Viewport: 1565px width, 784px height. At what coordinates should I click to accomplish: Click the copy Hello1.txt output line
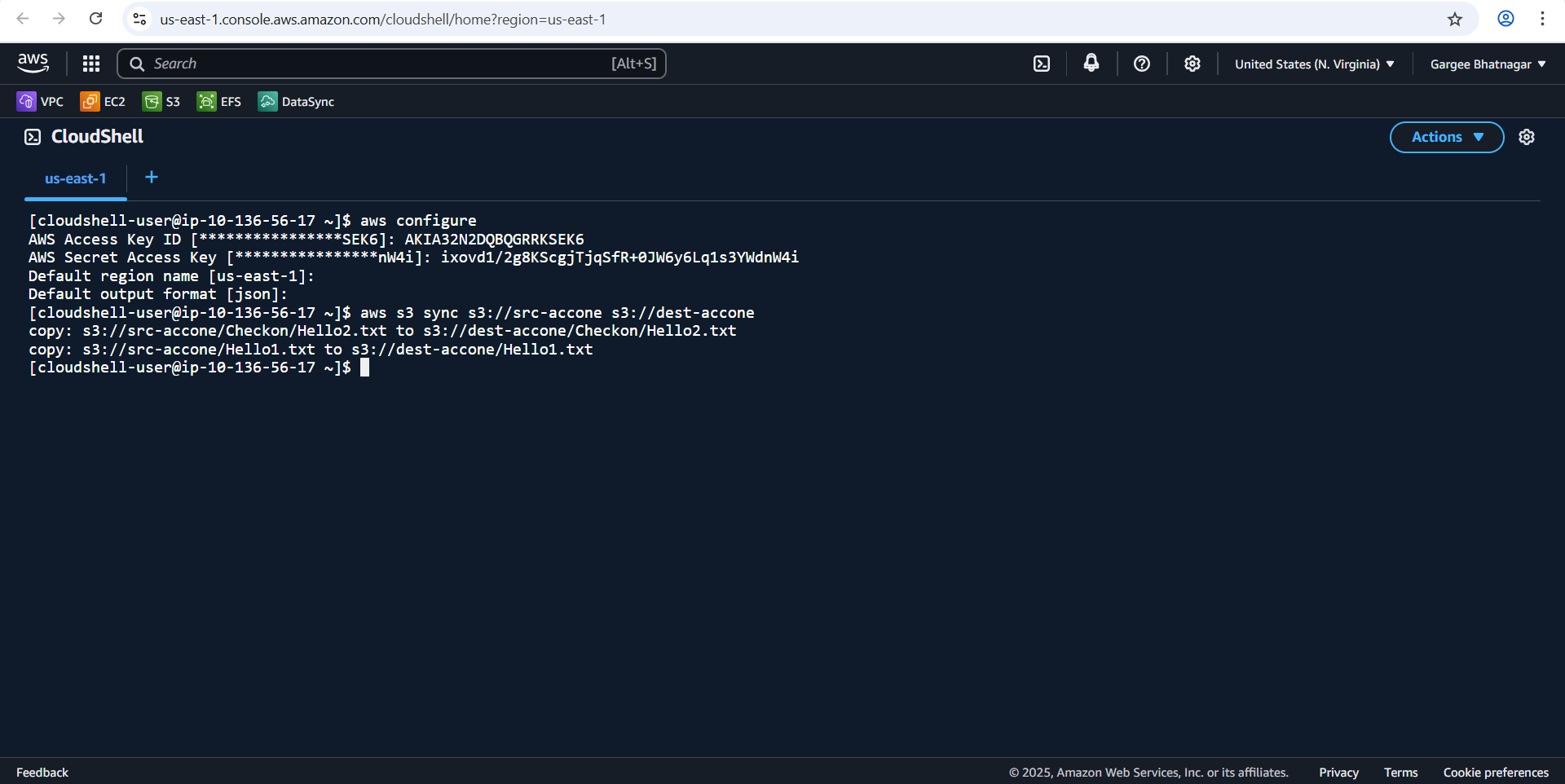tap(311, 350)
